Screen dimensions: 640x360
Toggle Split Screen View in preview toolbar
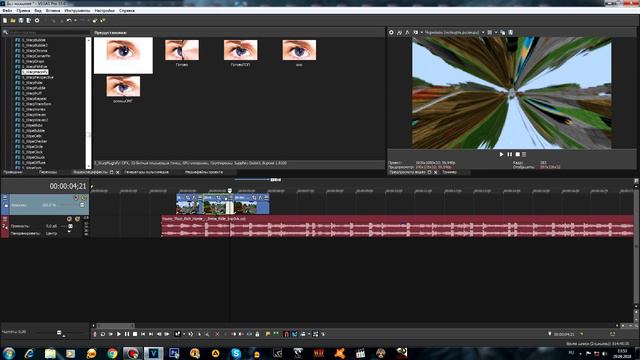[x=416, y=32]
